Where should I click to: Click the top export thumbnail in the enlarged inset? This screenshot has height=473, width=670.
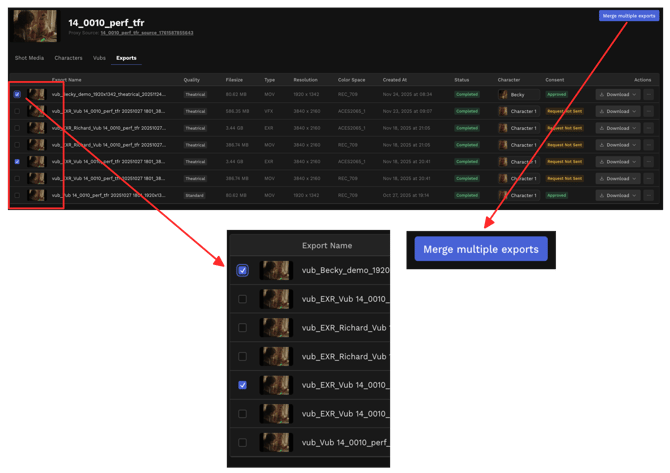point(275,270)
